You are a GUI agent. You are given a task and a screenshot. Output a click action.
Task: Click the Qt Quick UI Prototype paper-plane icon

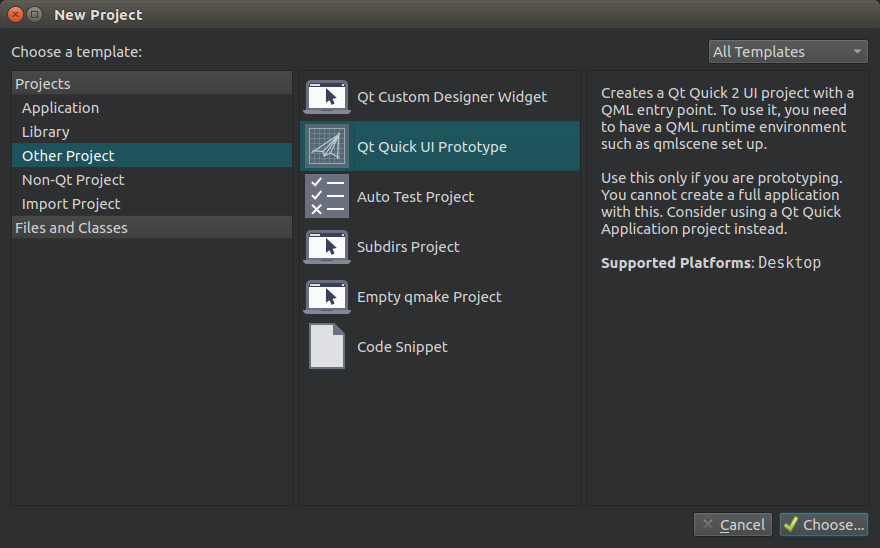tap(327, 146)
